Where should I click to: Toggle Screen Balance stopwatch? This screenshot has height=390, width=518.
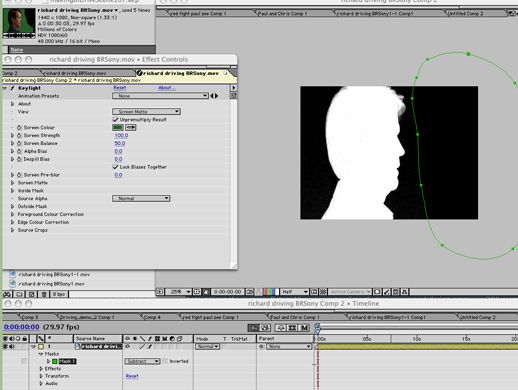point(19,143)
